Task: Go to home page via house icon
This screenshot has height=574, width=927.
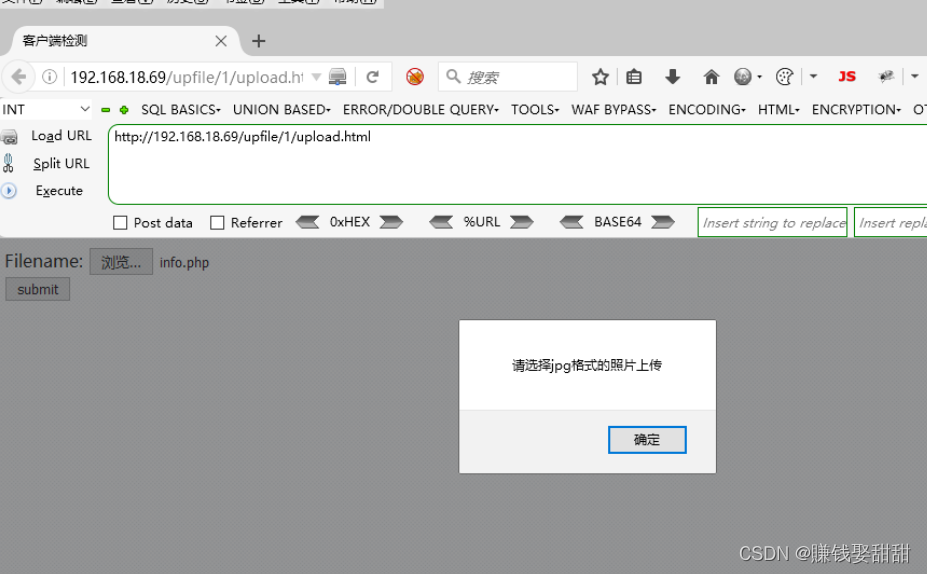Action: (x=711, y=77)
